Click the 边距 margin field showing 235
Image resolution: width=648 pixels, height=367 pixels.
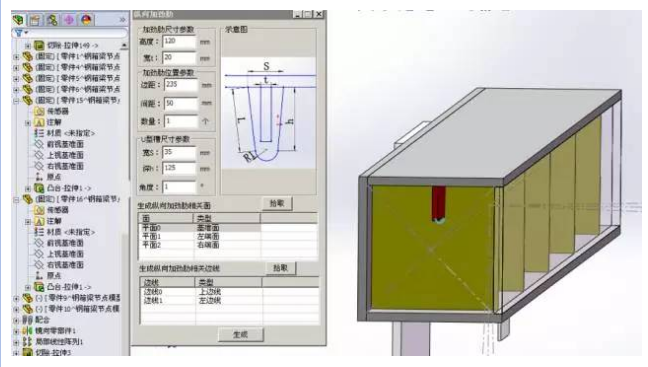(181, 85)
